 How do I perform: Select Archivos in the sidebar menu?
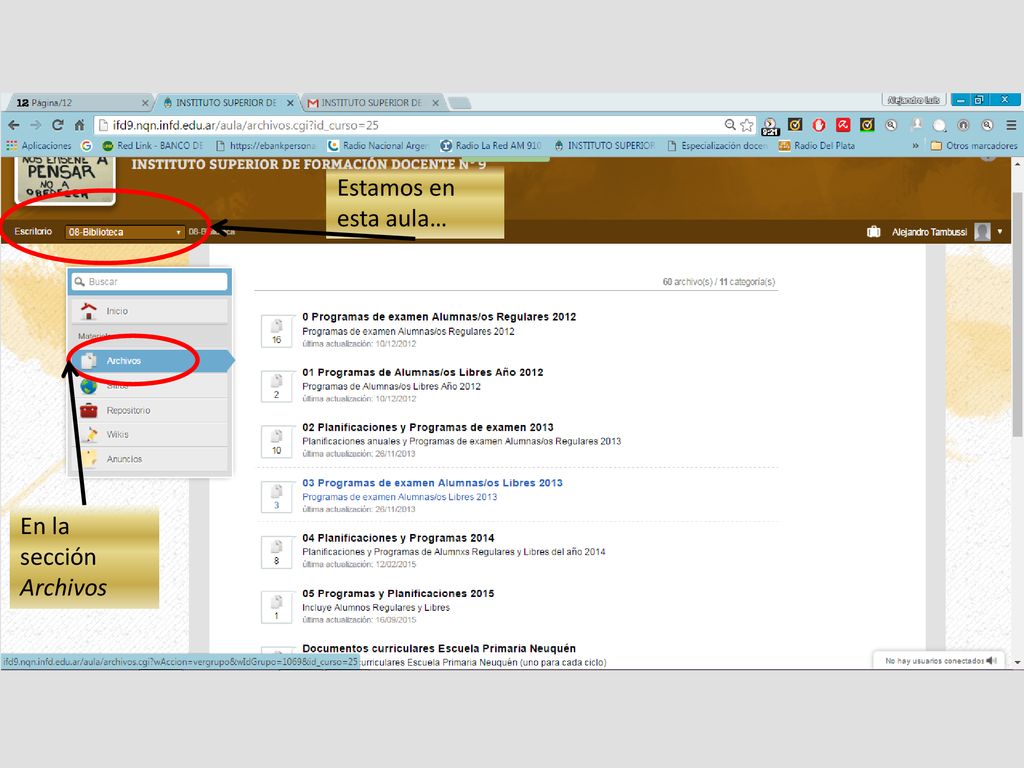click(150, 360)
